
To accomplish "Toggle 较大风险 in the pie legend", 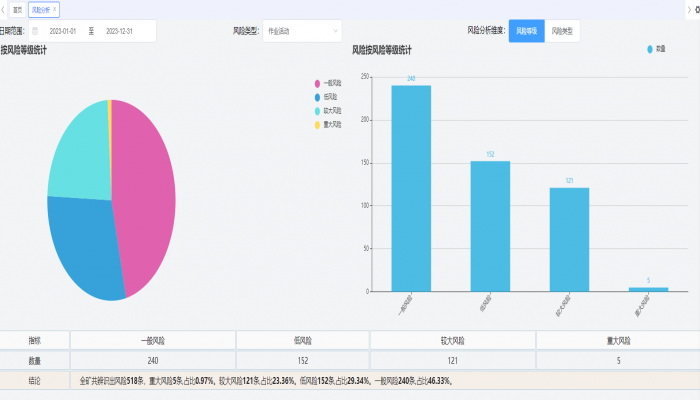I will [x=318, y=111].
